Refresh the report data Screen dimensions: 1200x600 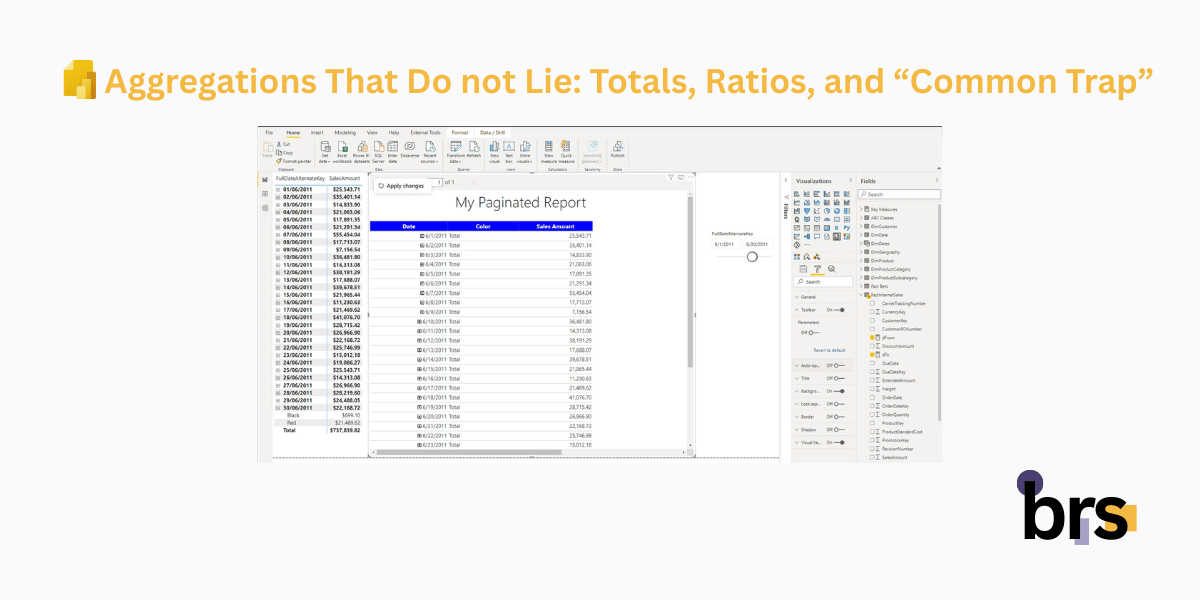(x=474, y=149)
